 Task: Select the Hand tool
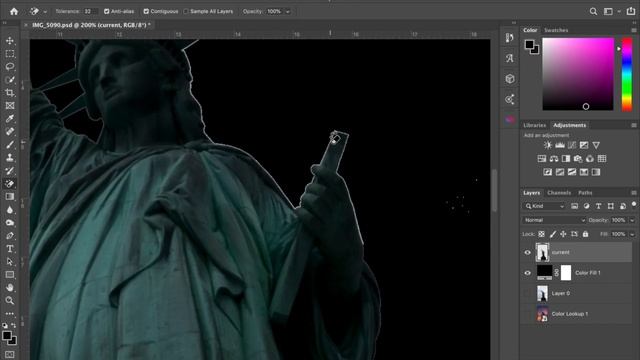[x=10, y=288]
